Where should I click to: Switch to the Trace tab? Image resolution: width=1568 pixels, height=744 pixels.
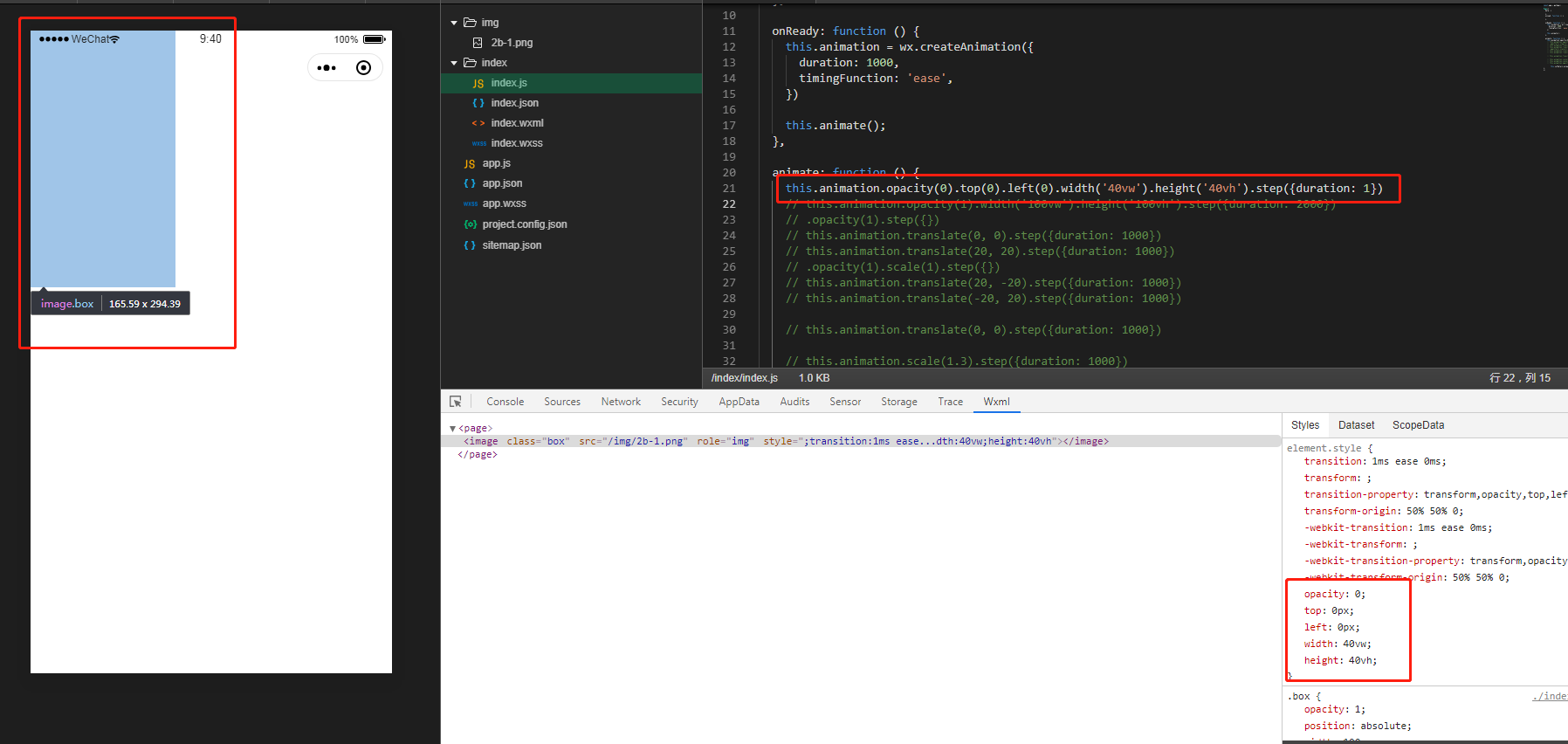[950, 402]
